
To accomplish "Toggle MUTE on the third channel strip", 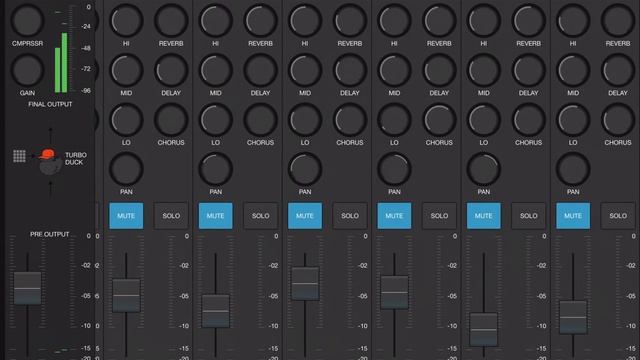I will click(x=305, y=216).
